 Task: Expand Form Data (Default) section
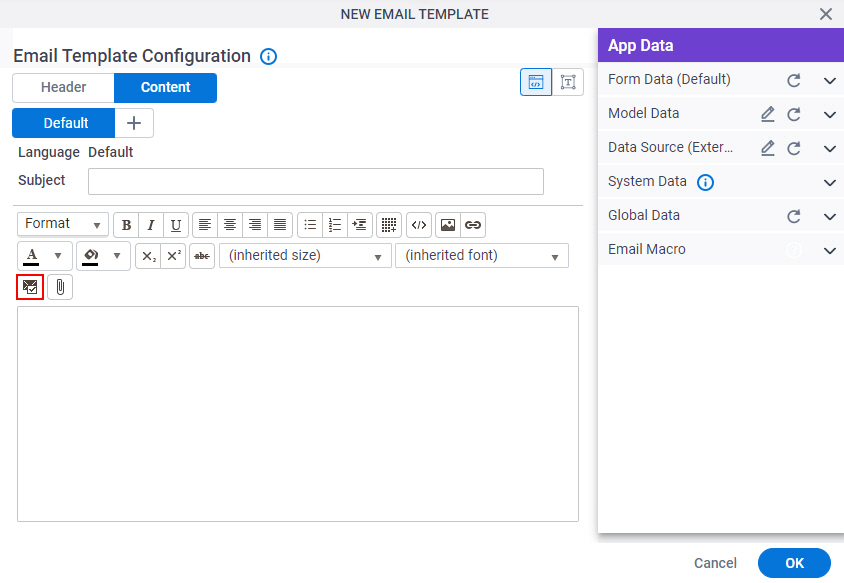(829, 81)
